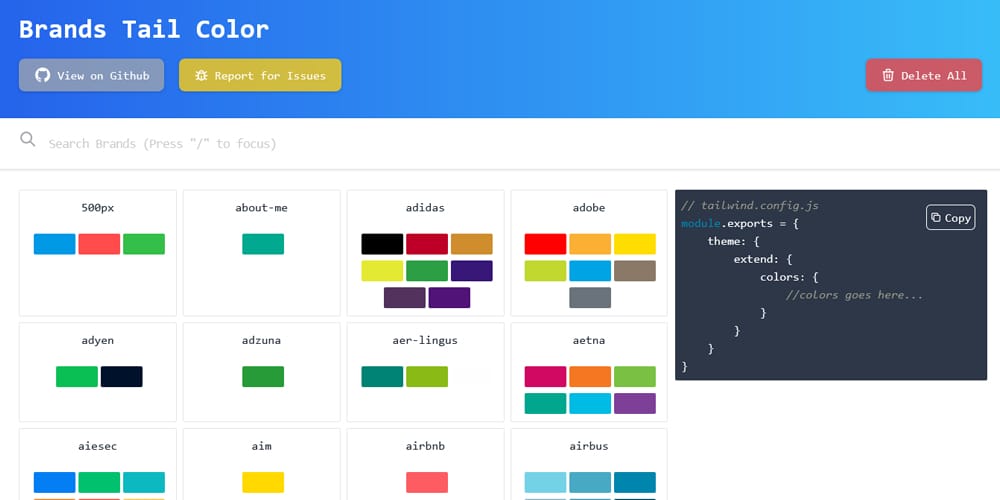Click the about-me brand name
1000x500 pixels.
[x=261, y=208]
